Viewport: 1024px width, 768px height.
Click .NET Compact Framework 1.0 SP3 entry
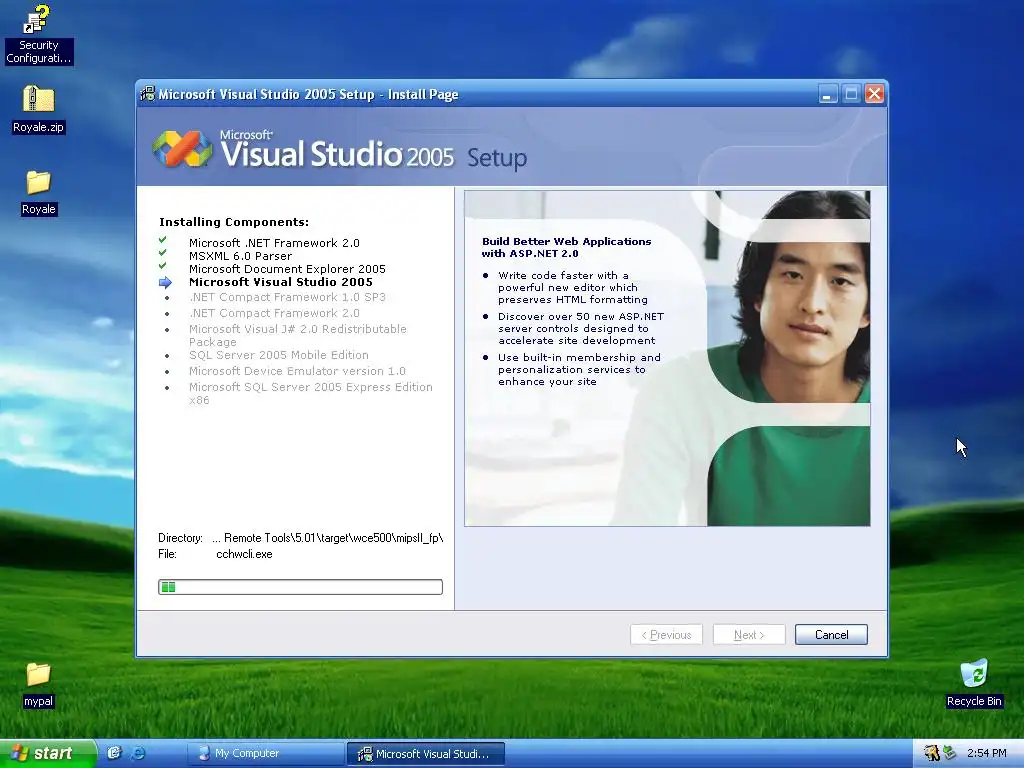click(x=287, y=297)
